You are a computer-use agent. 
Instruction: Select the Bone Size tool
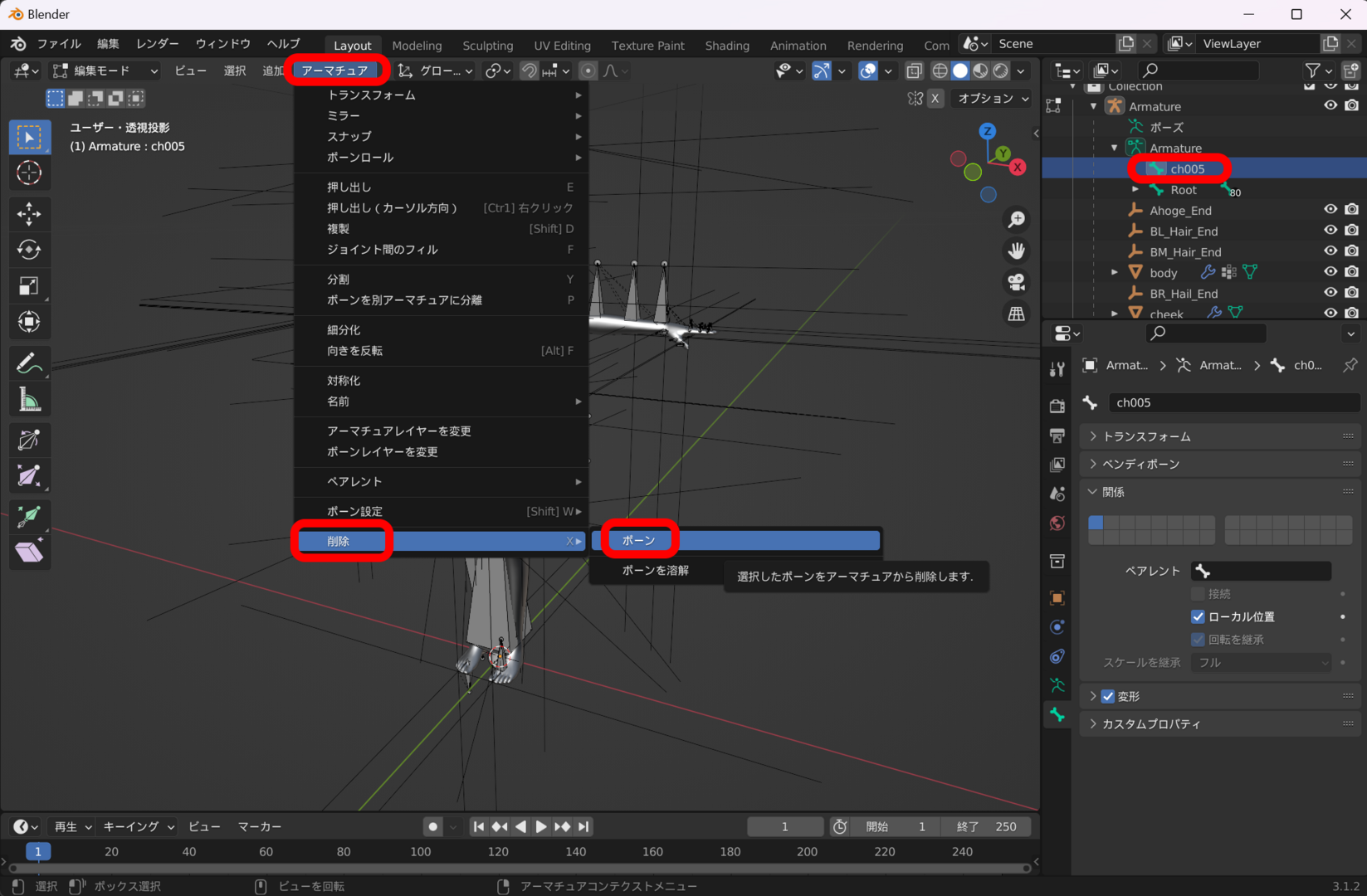coord(29,475)
